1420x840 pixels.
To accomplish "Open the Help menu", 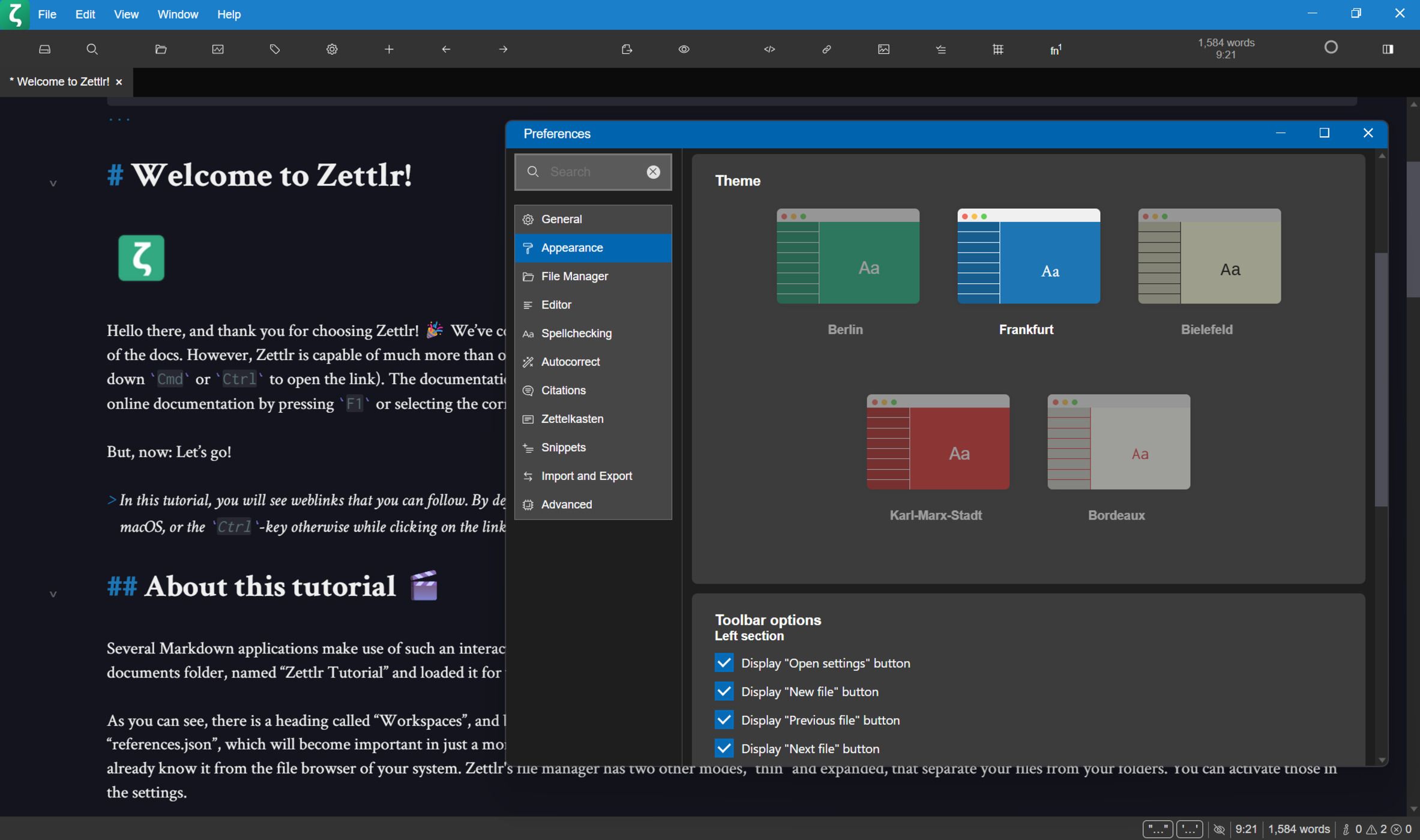I will 229,14.
